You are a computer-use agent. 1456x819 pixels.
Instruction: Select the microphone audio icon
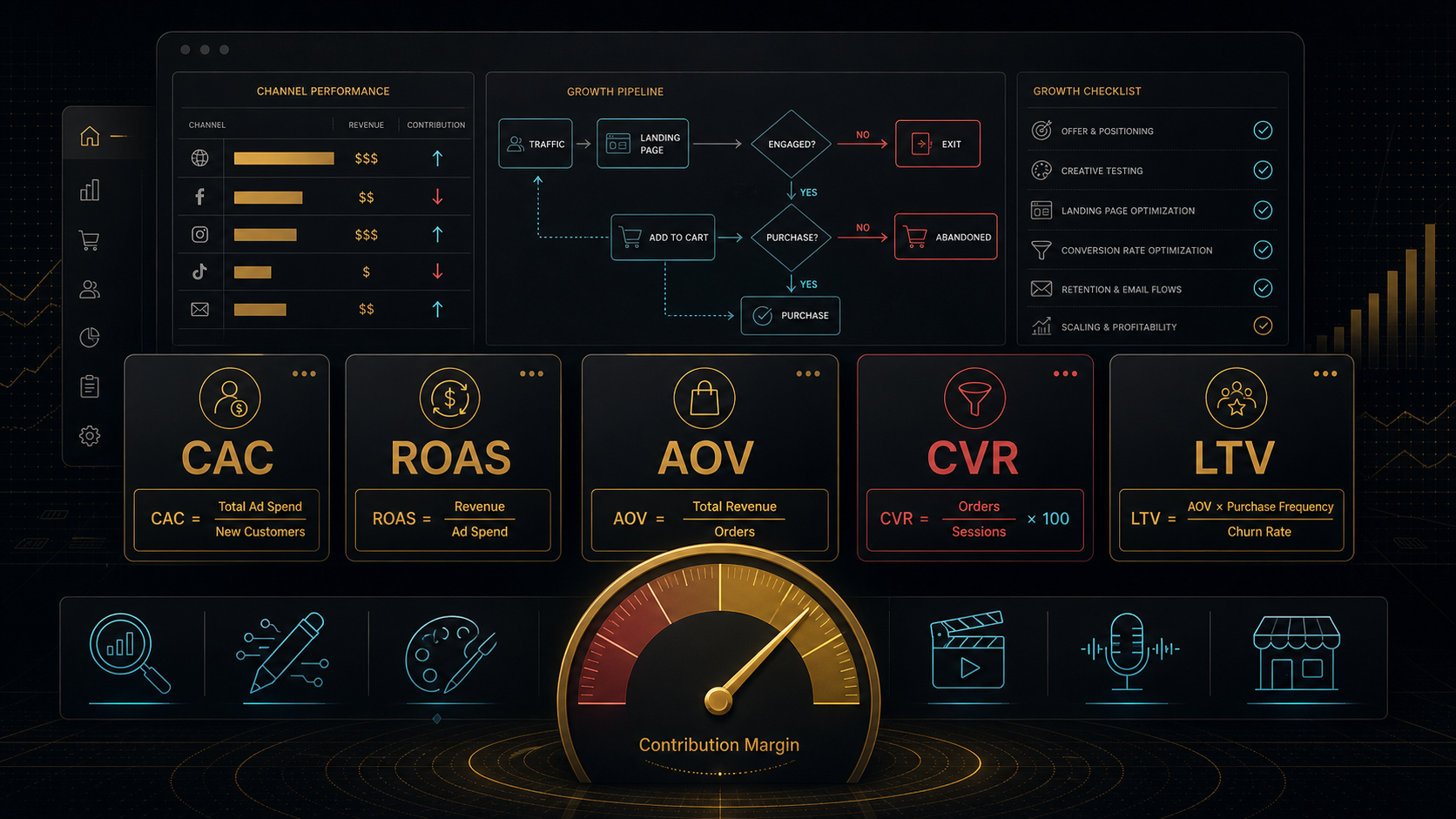click(x=1129, y=651)
